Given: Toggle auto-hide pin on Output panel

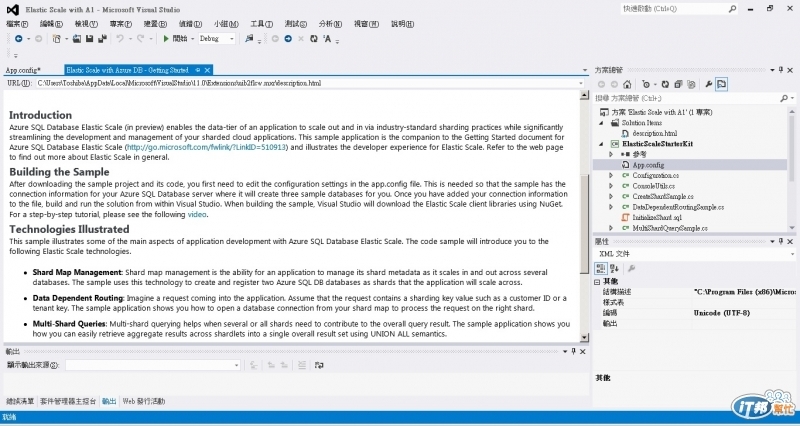Looking at the screenshot, I should point(573,352).
